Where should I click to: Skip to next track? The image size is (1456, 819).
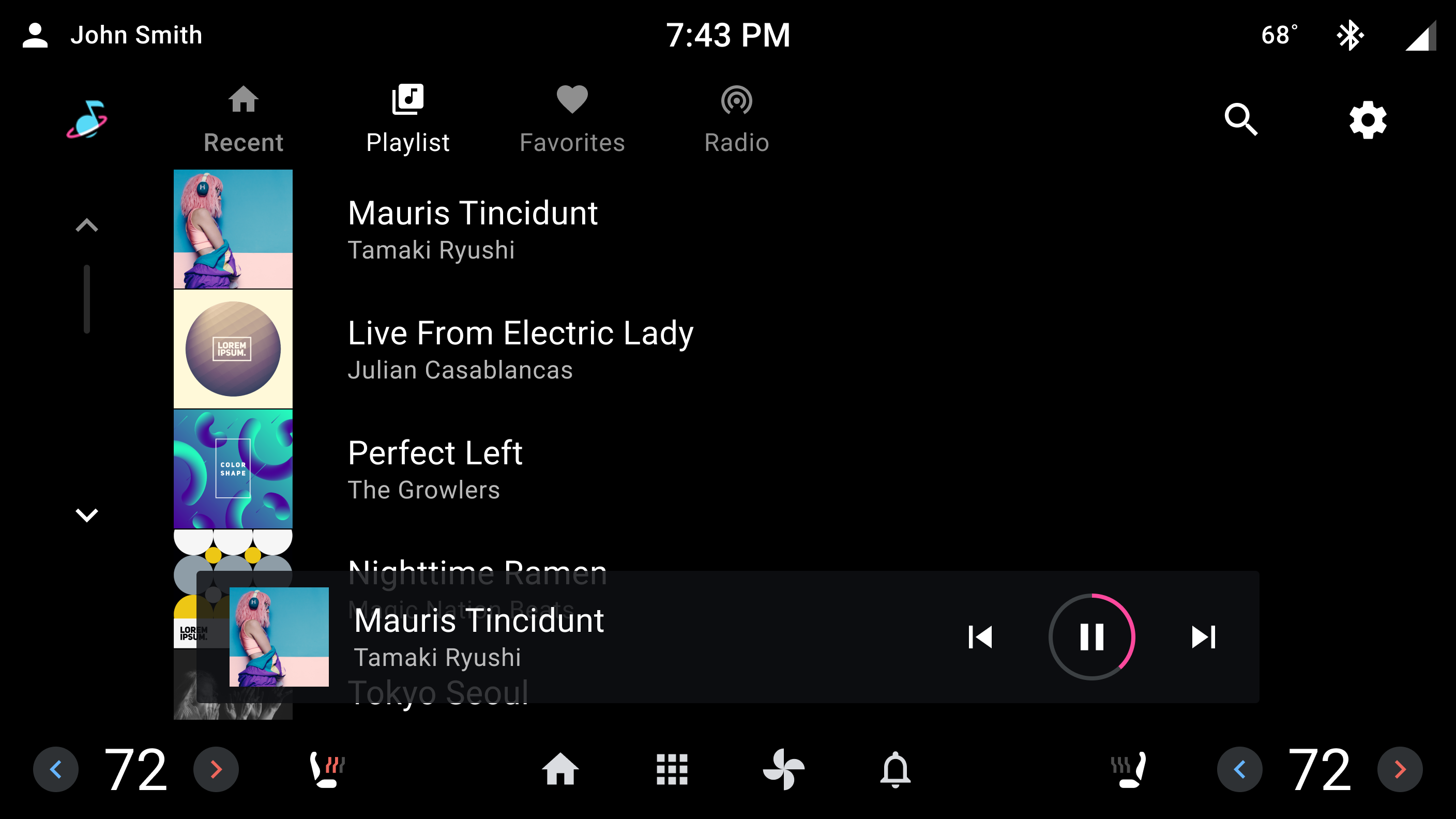point(1202,637)
